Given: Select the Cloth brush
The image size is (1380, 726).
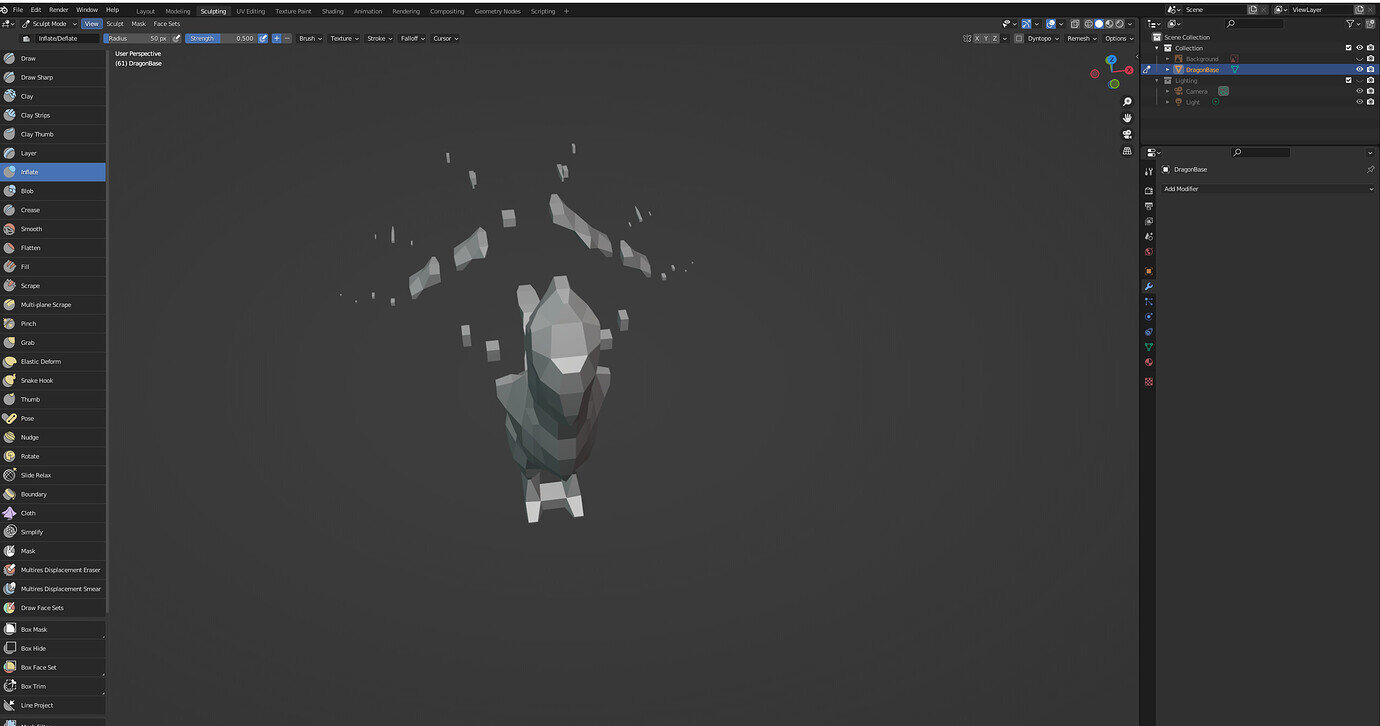Looking at the screenshot, I should [x=53, y=513].
